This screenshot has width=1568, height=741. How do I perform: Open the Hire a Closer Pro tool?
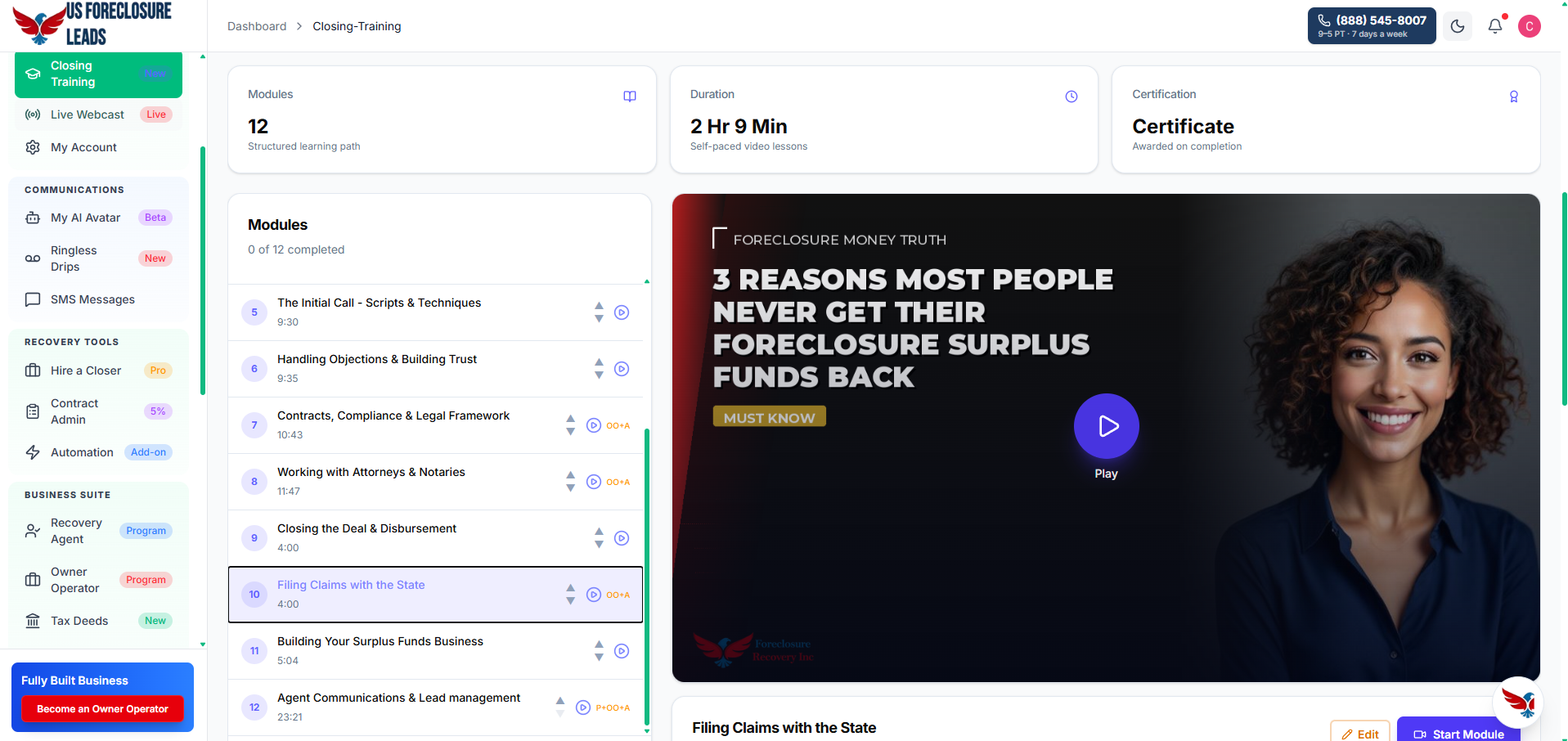pos(98,370)
